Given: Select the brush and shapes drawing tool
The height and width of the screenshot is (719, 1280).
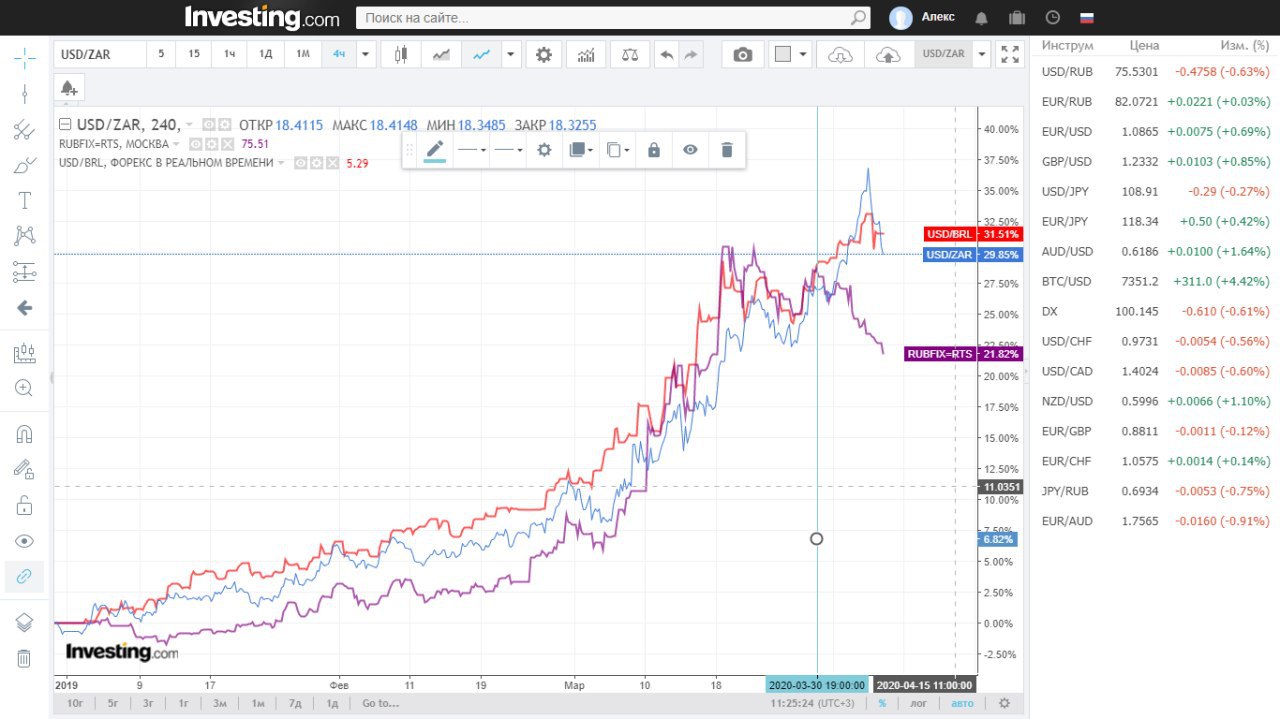Looking at the screenshot, I should point(24,165).
